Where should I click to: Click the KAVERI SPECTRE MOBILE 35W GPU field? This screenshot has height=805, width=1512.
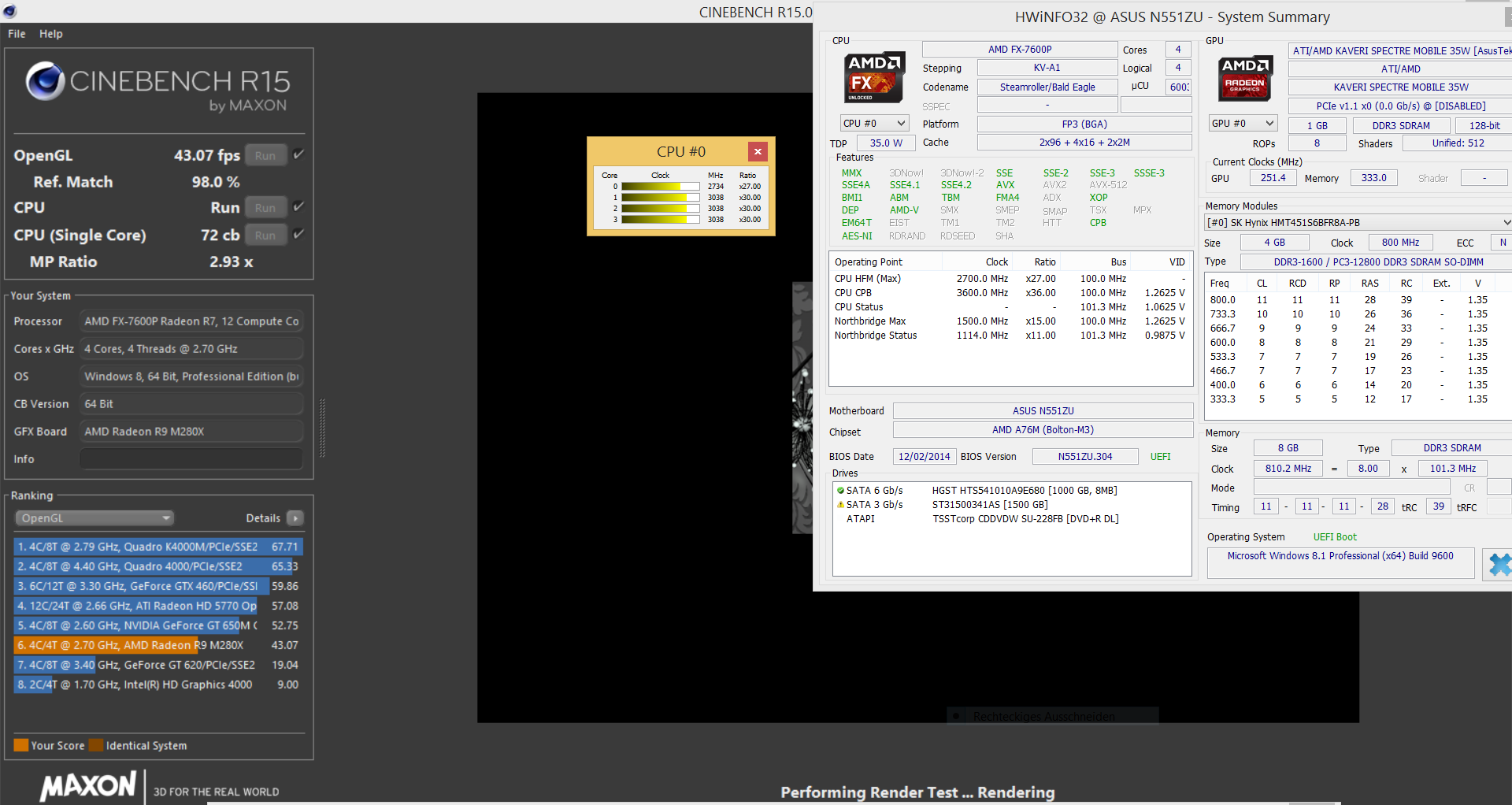coord(1400,87)
